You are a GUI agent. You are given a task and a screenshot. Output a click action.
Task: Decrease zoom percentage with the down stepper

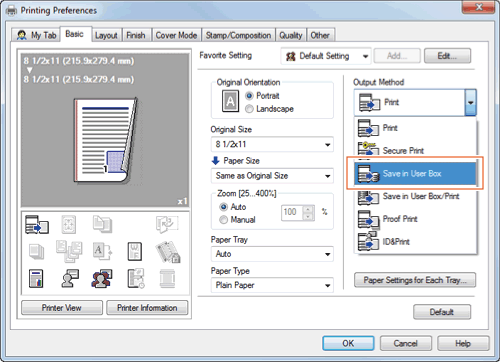coord(308,217)
